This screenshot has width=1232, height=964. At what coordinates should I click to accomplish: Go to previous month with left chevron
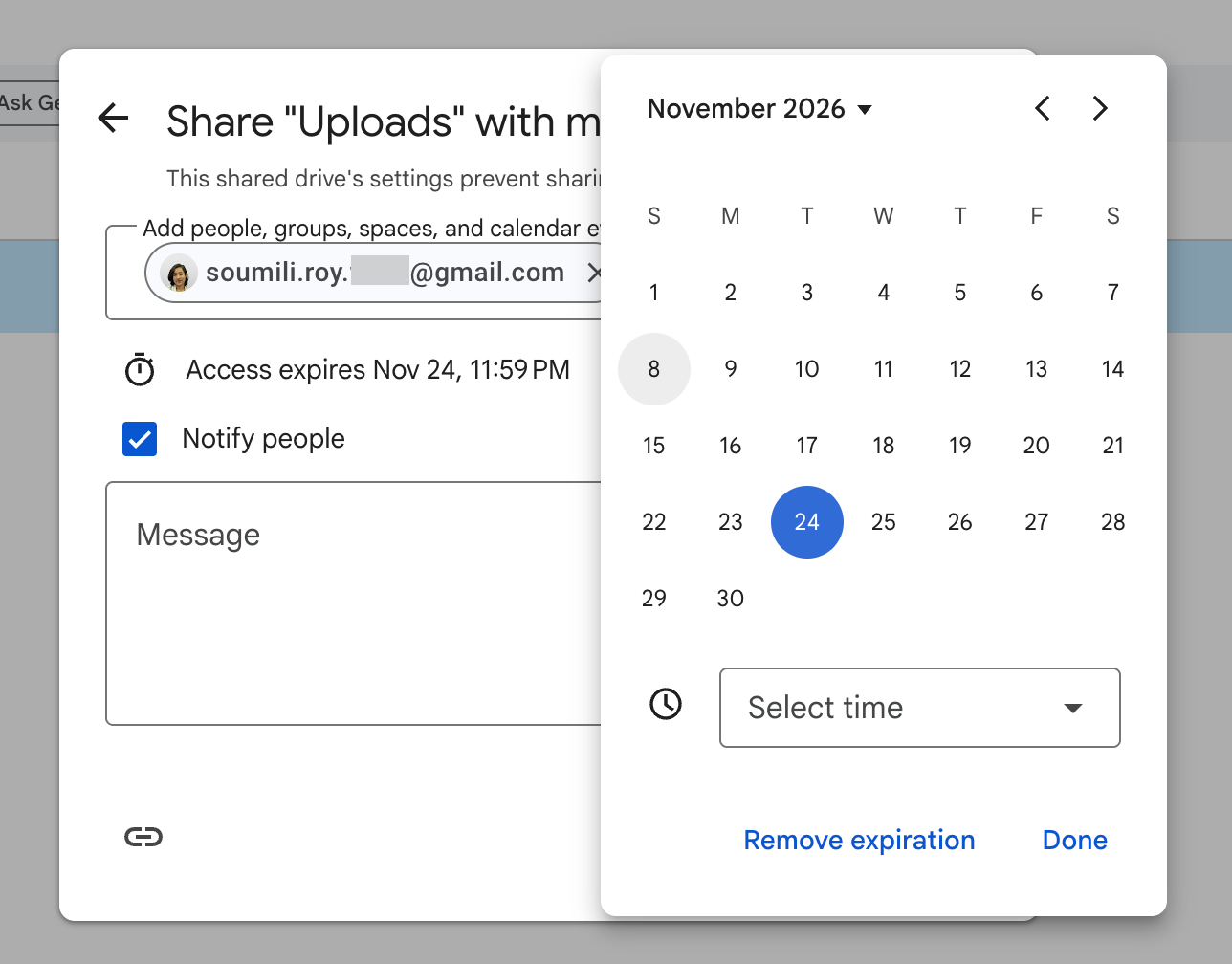(x=1043, y=108)
